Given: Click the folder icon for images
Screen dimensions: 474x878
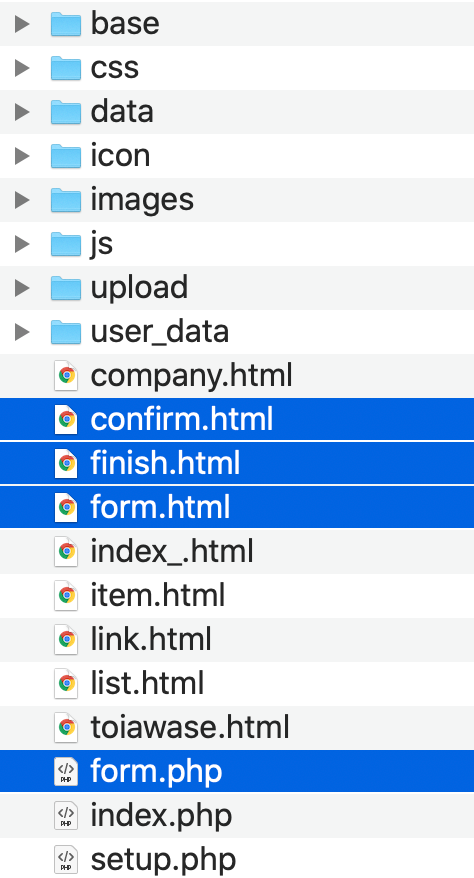Looking at the screenshot, I should 66,199.
